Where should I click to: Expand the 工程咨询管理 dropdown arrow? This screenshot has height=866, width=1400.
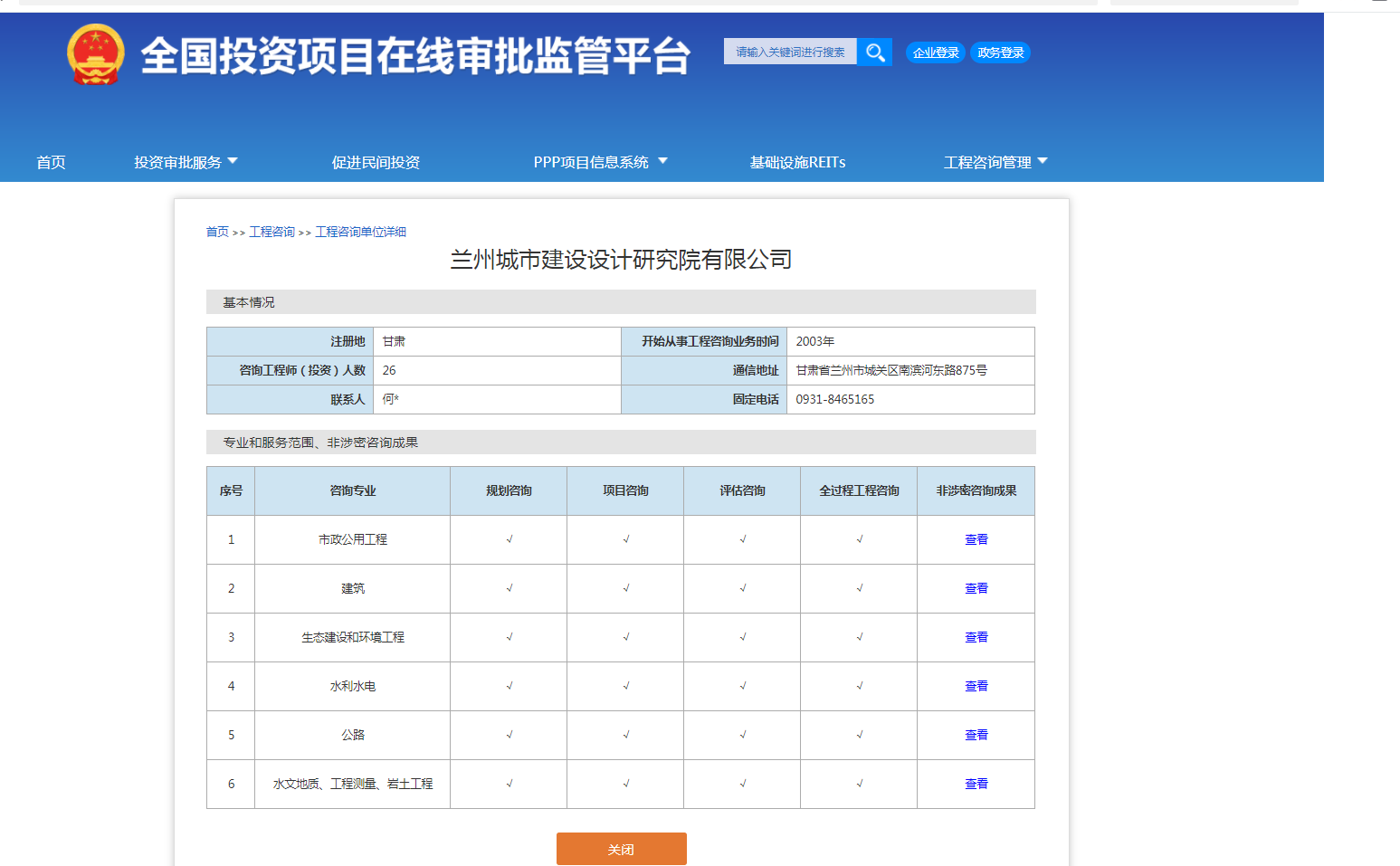tap(1043, 161)
